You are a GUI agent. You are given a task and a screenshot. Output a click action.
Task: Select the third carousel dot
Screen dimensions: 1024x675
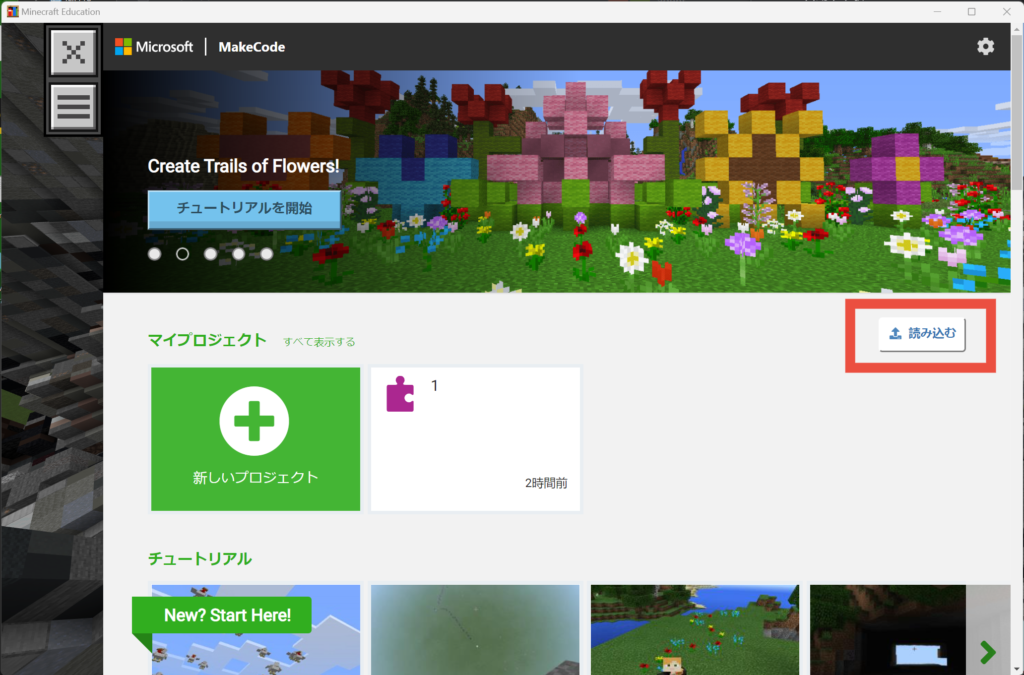coord(211,254)
